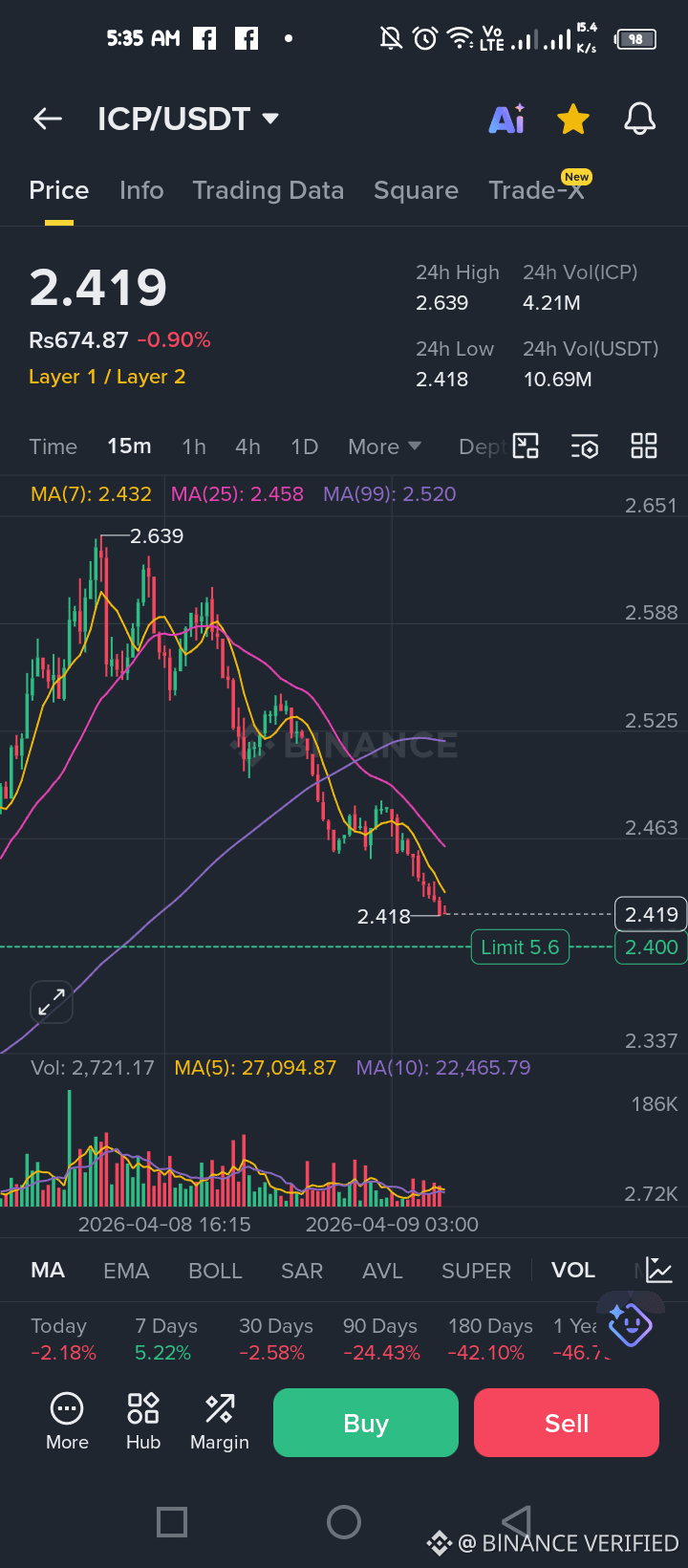Tap the Vol: 2,721.17 label
Screen dimensions: 688x1568
[92, 1068]
